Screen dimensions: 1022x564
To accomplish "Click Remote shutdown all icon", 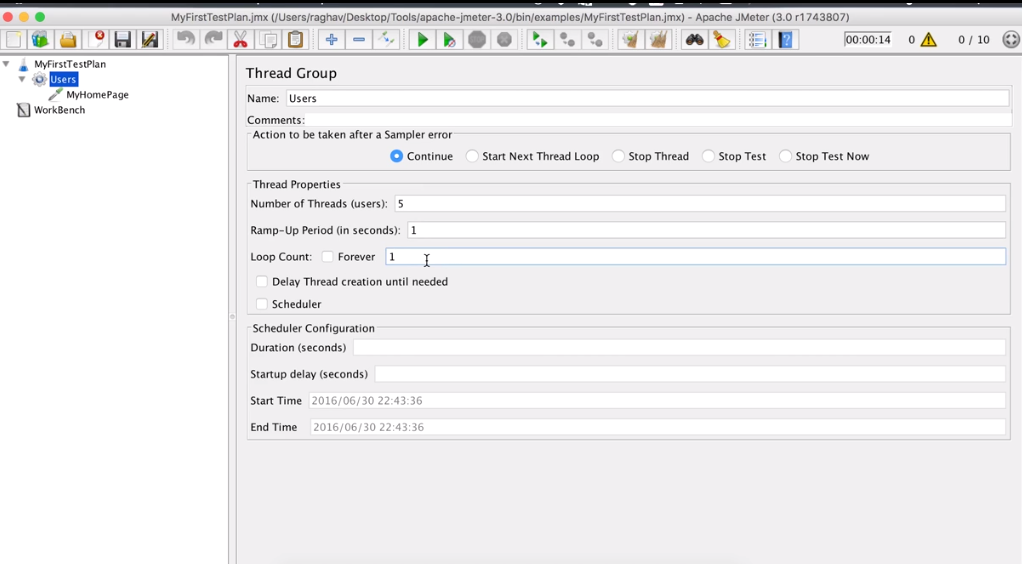I will pyautogui.click(x=595, y=40).
